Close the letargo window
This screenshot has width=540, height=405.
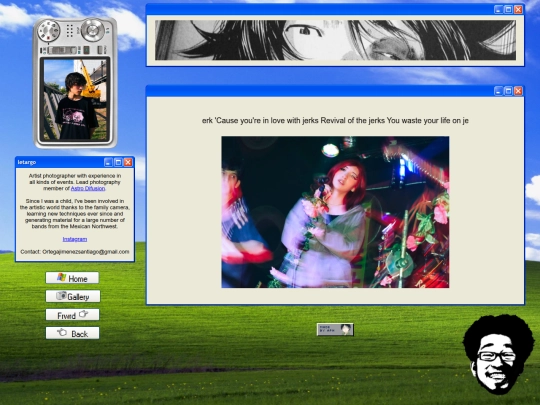pyautogui.click(x=128, y=162)
